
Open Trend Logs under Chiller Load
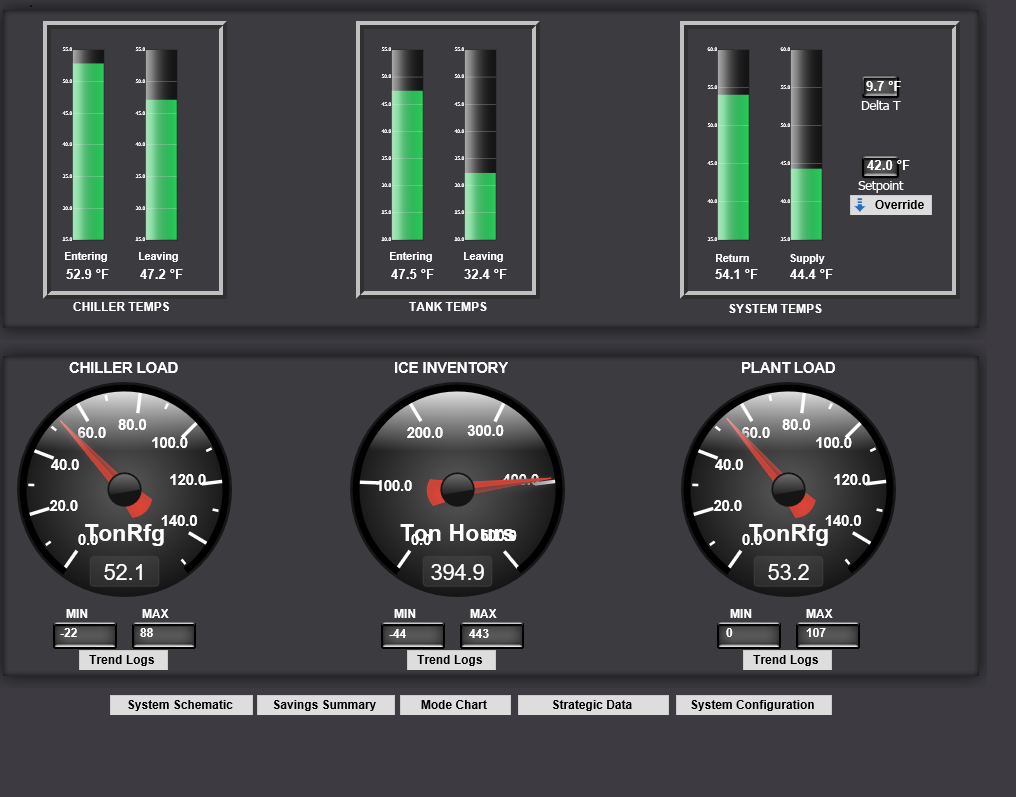(123, 659)
